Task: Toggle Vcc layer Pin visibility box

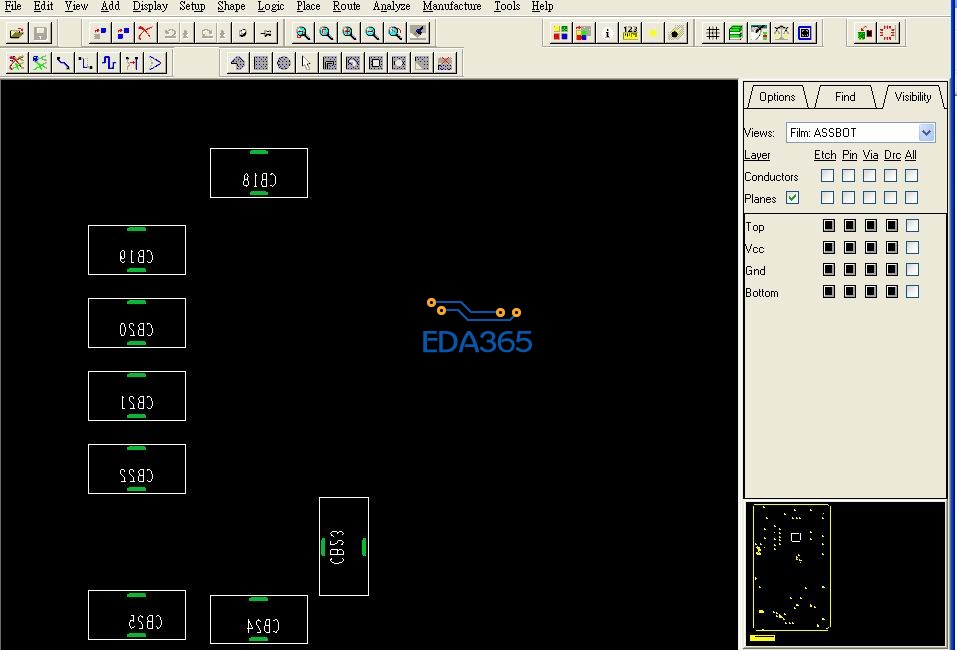Action: 850,248
